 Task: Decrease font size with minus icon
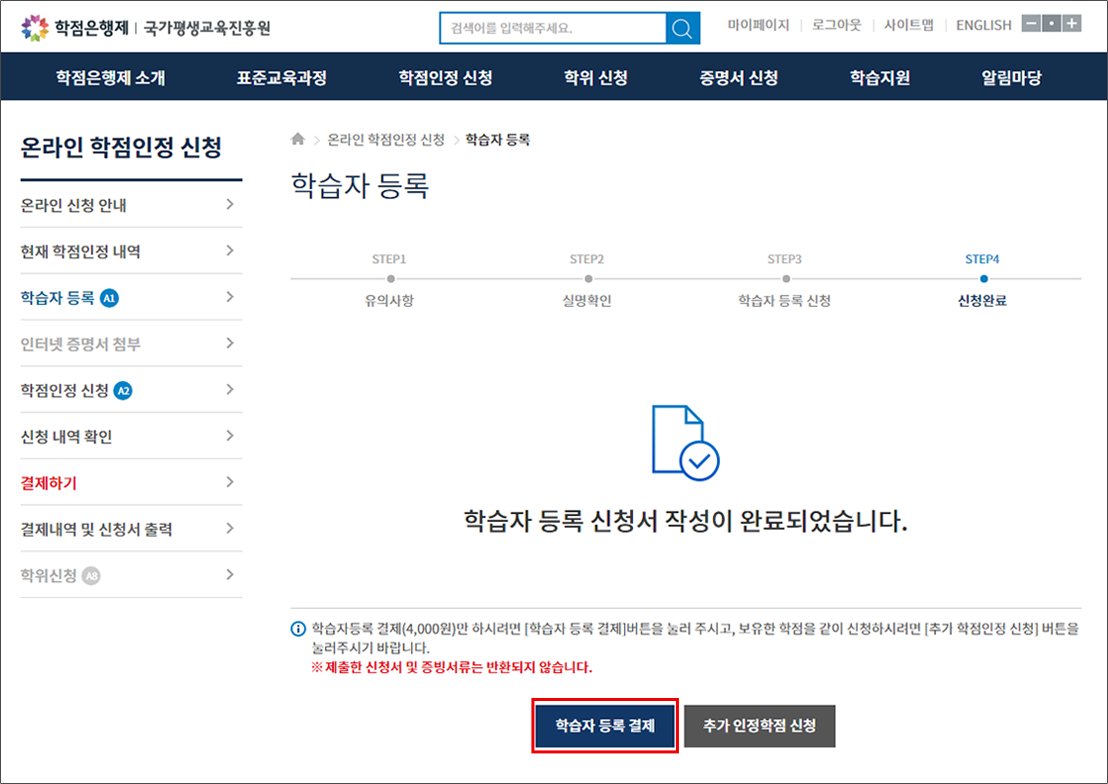[1031, 24]
